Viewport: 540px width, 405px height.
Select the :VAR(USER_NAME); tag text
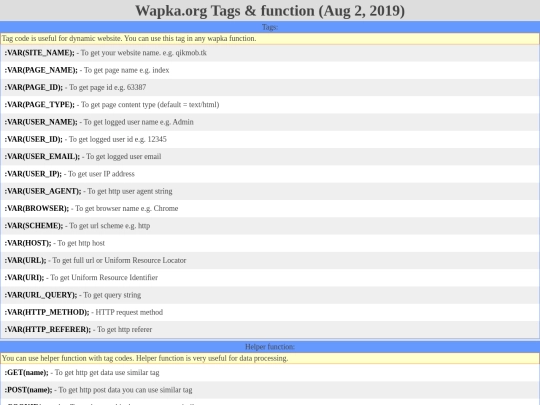point(41,122)
